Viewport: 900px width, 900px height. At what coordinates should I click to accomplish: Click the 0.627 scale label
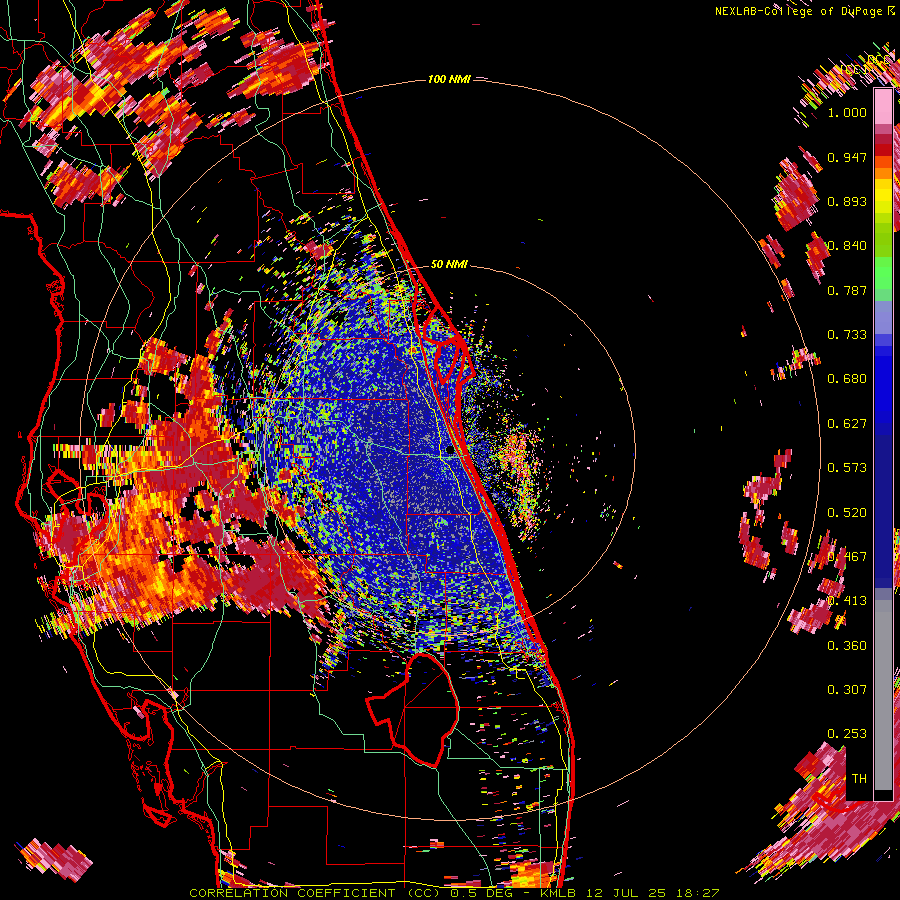click(847, 424)
